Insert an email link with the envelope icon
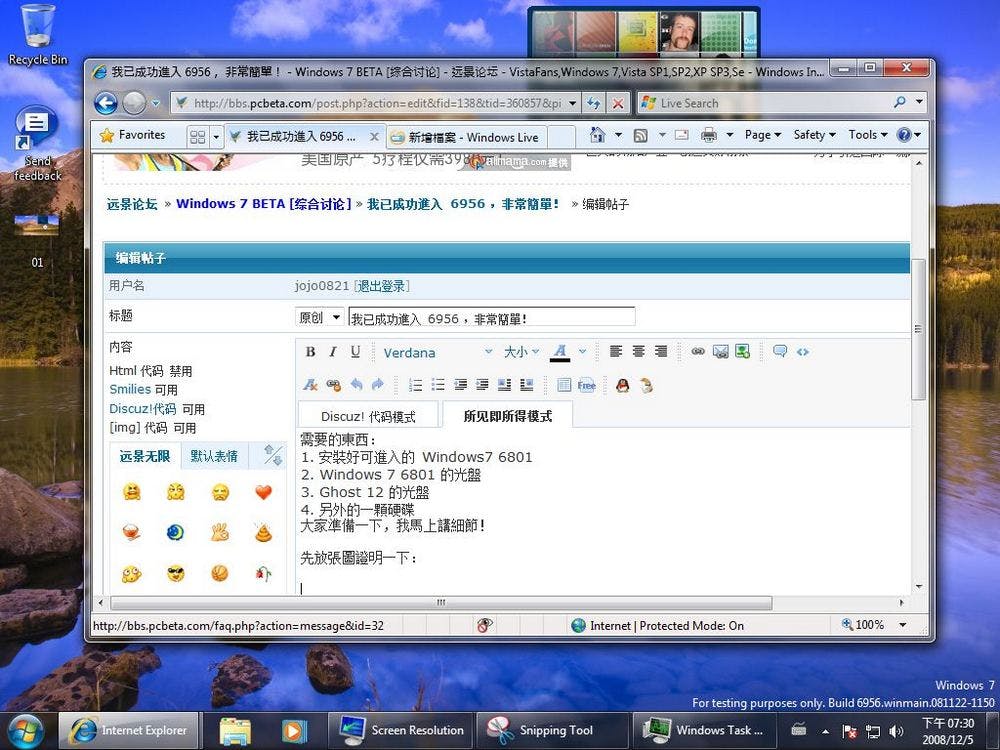Viewport: 1000px width, 750px height. [721, 351]
